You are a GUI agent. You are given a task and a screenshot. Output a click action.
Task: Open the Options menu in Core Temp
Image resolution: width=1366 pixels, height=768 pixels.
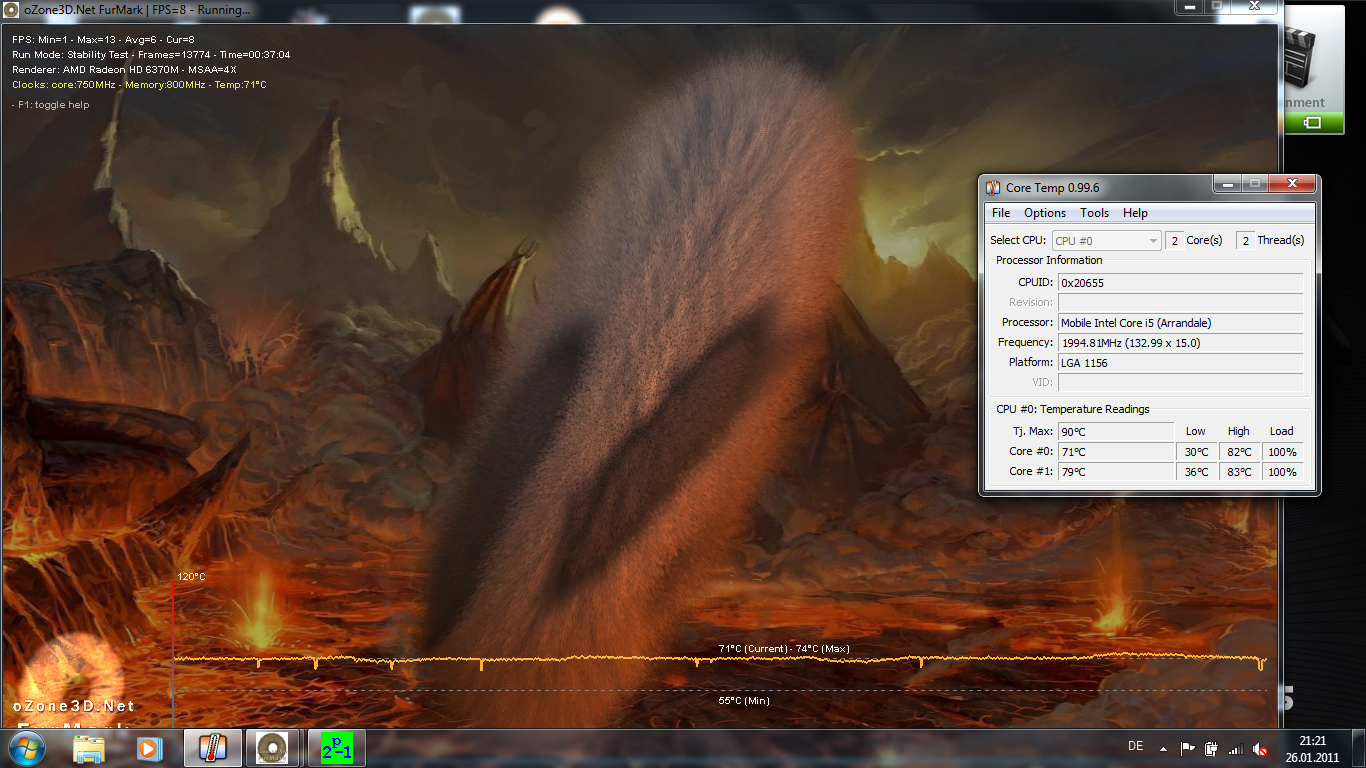click(x=1045, y=213)
